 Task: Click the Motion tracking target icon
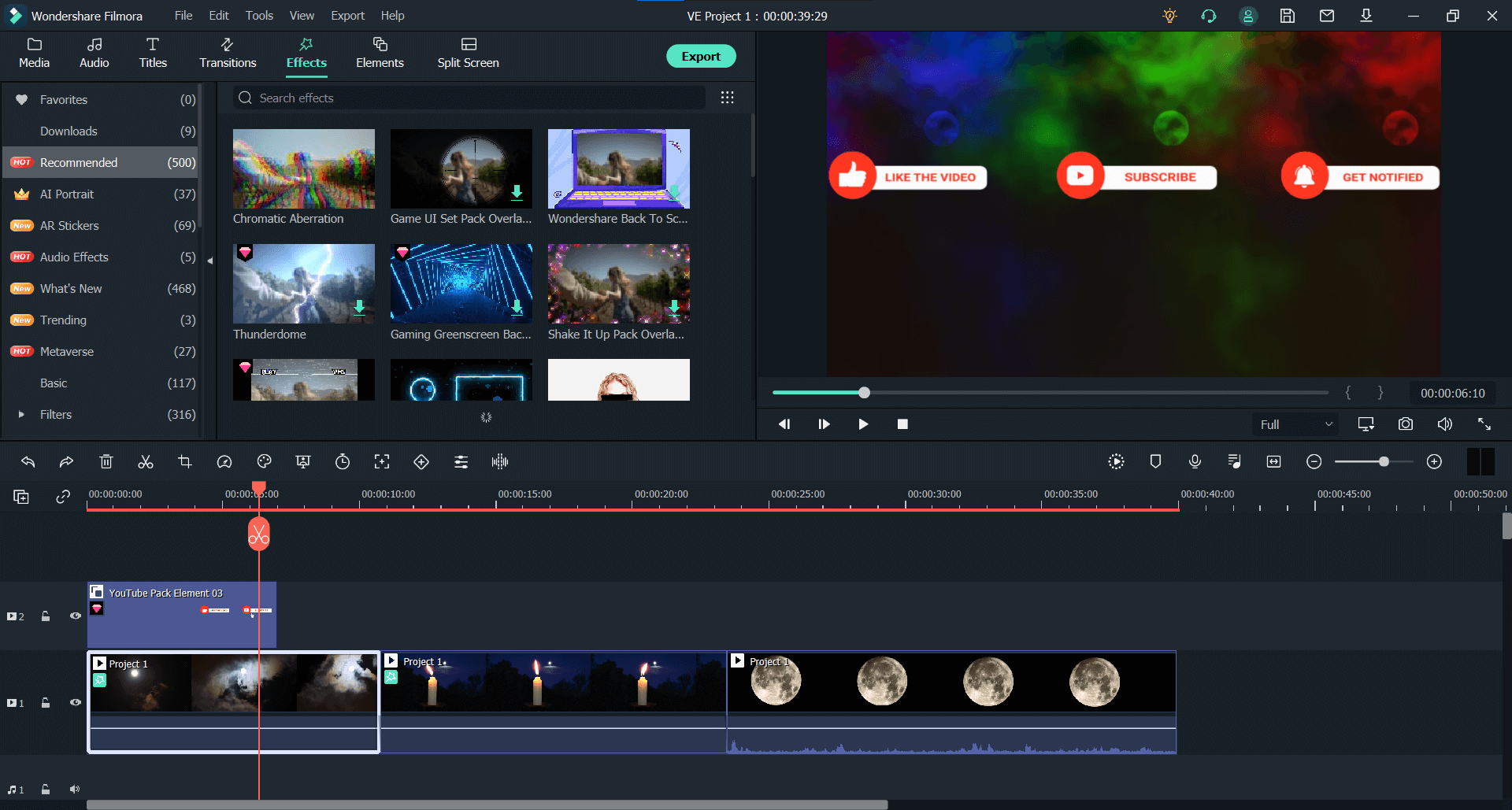(x=382, y=462)
